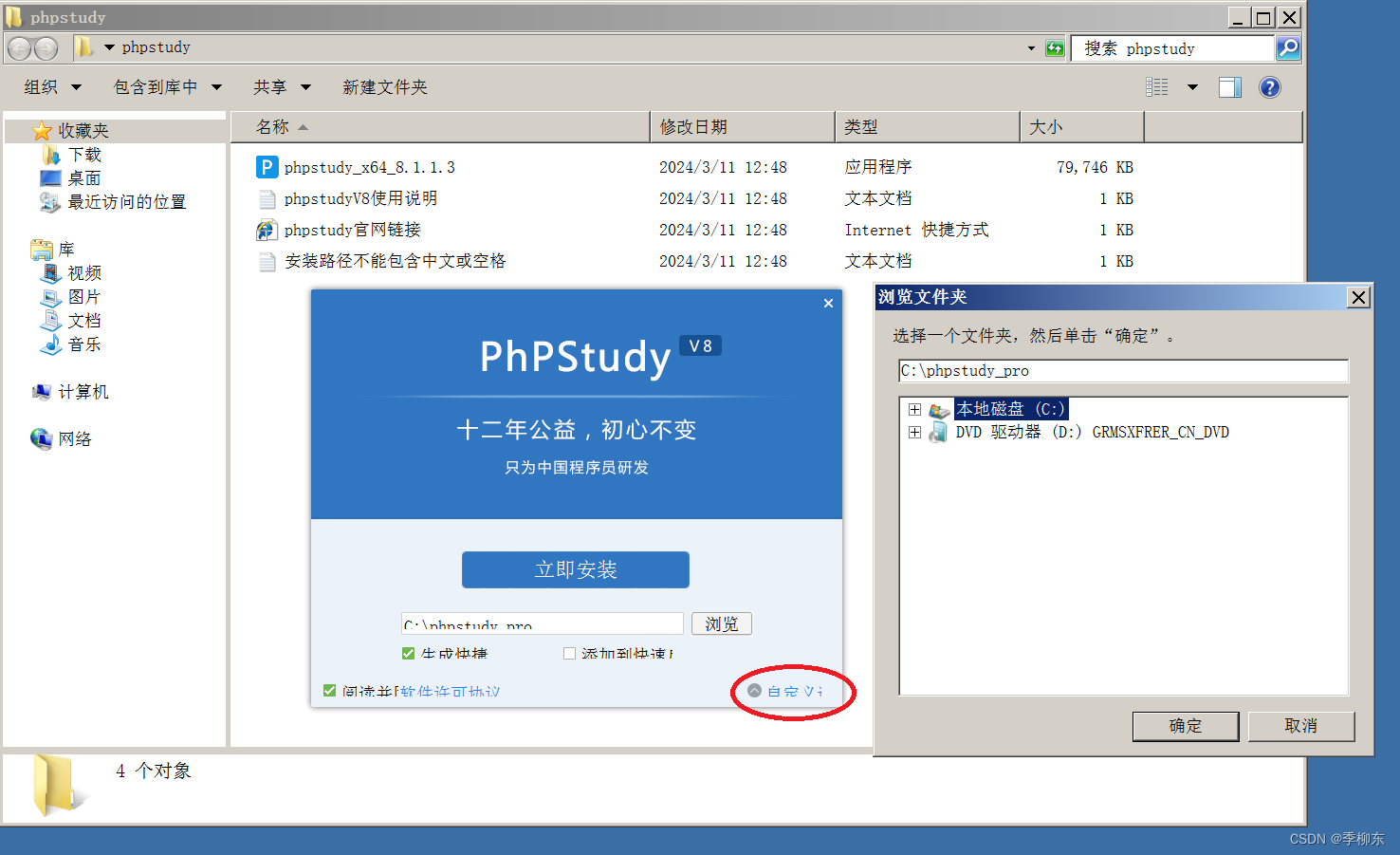Click 确定 in the browse folder dialog
This screenshot has height=855, width=1400.
(x=1186, y=726)
